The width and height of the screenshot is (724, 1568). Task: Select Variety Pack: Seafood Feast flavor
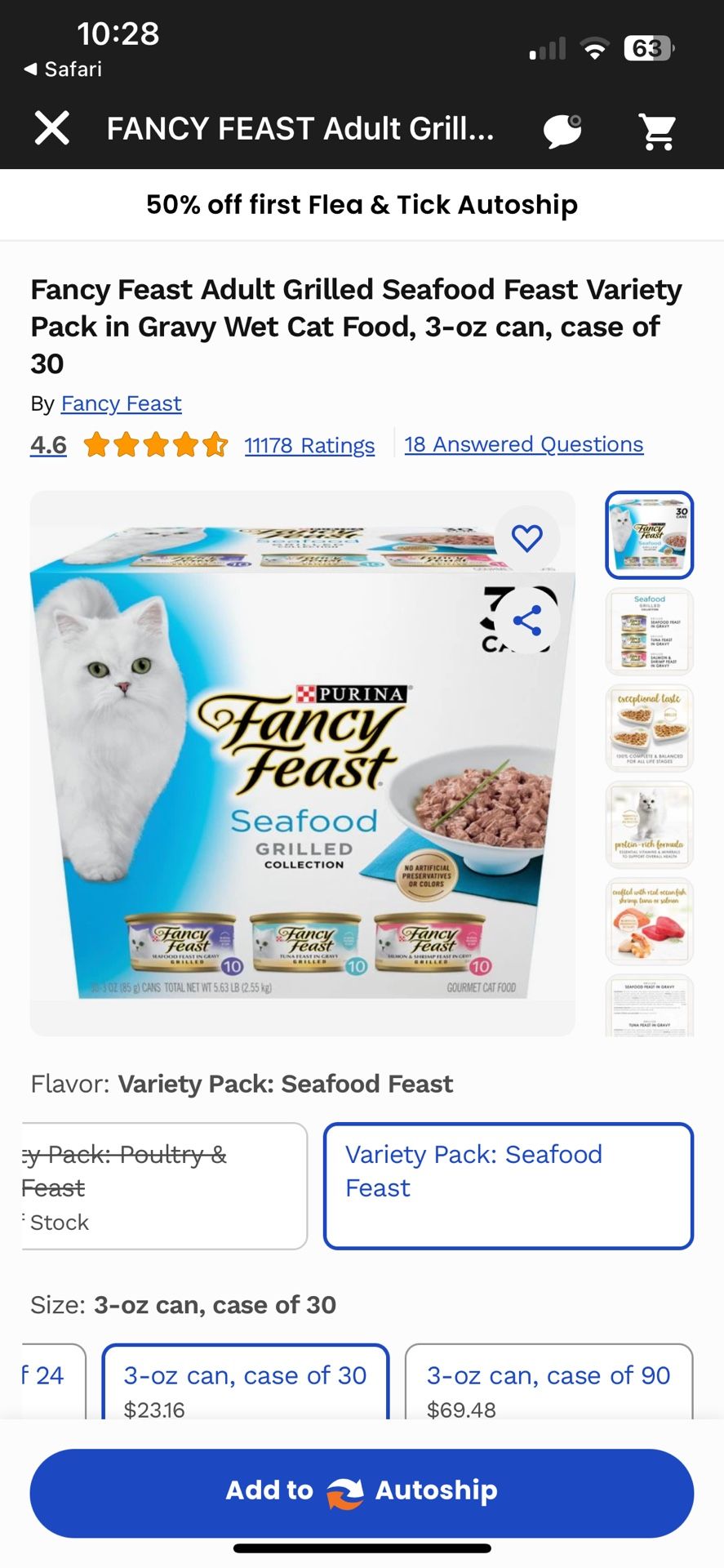(509, 1186)
